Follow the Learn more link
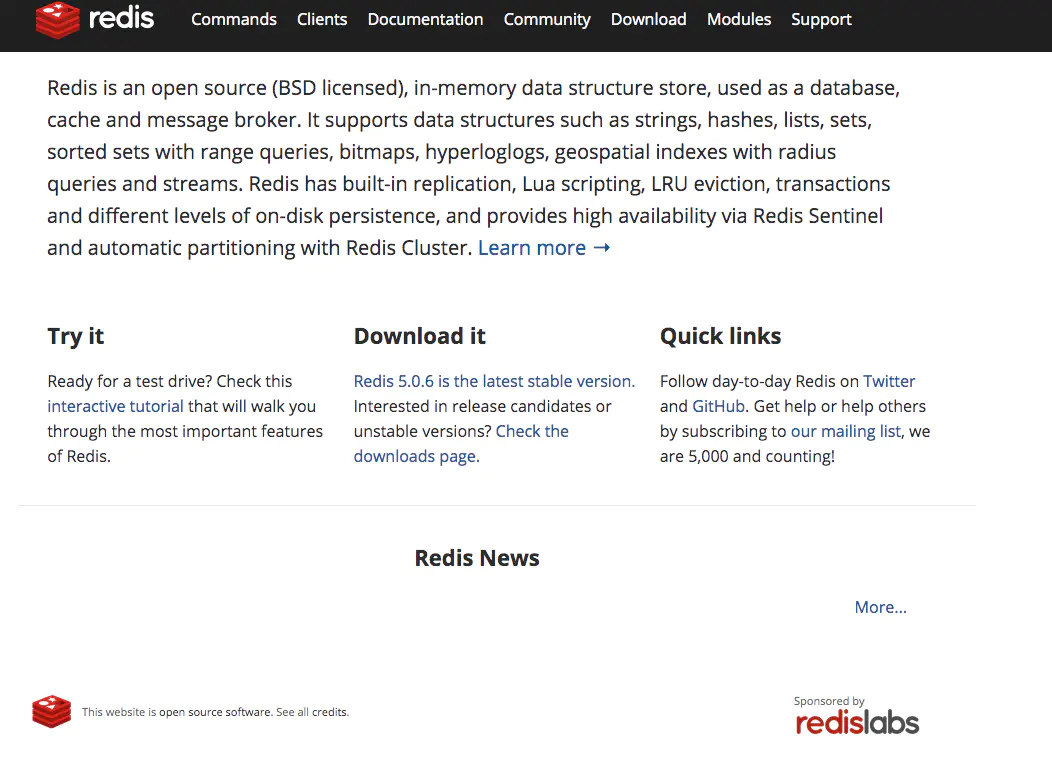Image resolution: width=1052 pixels, height=768 pixels. click(x=544, y=248)
